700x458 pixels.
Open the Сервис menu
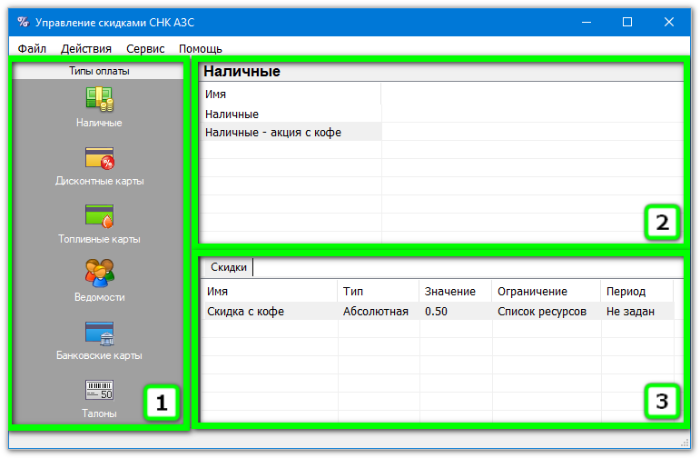coord(146,48)
